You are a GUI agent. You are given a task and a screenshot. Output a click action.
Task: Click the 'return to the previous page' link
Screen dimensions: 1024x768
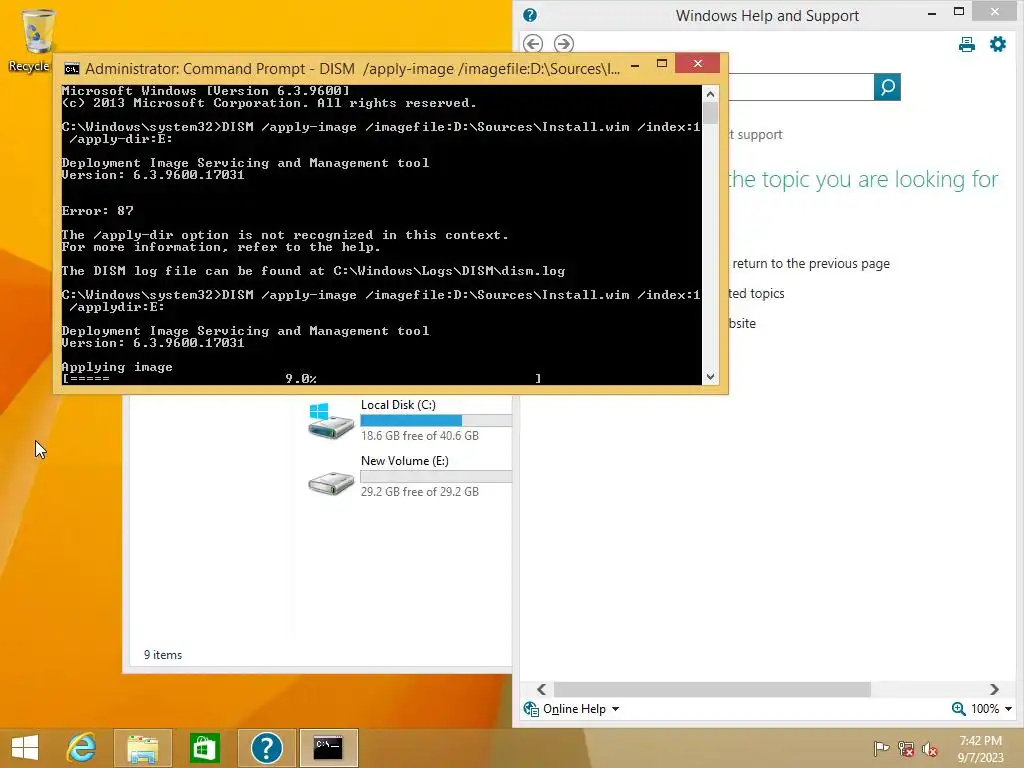point(811,264)
